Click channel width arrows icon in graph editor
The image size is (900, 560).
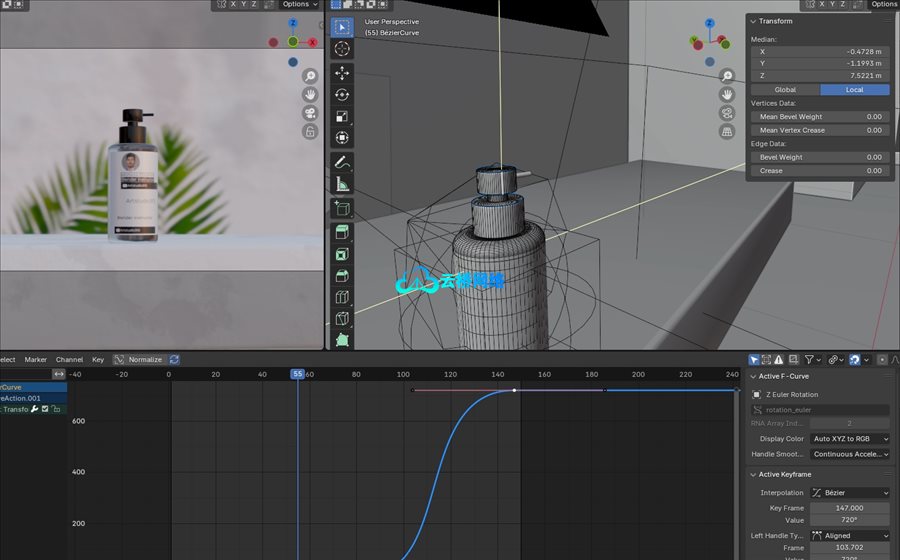pos(59,374)
